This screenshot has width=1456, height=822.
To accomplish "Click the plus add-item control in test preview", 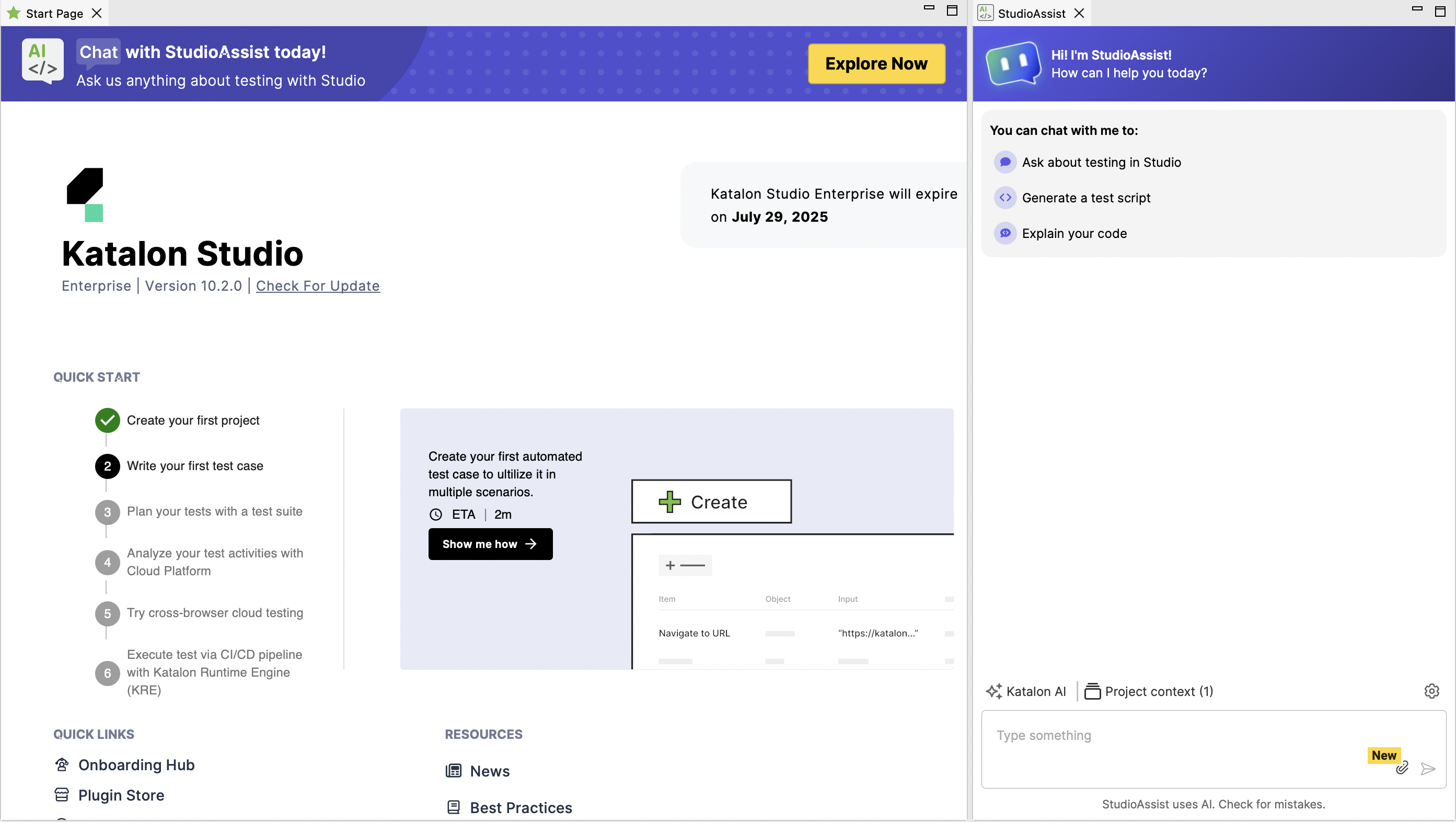I will tap(685, 565).
